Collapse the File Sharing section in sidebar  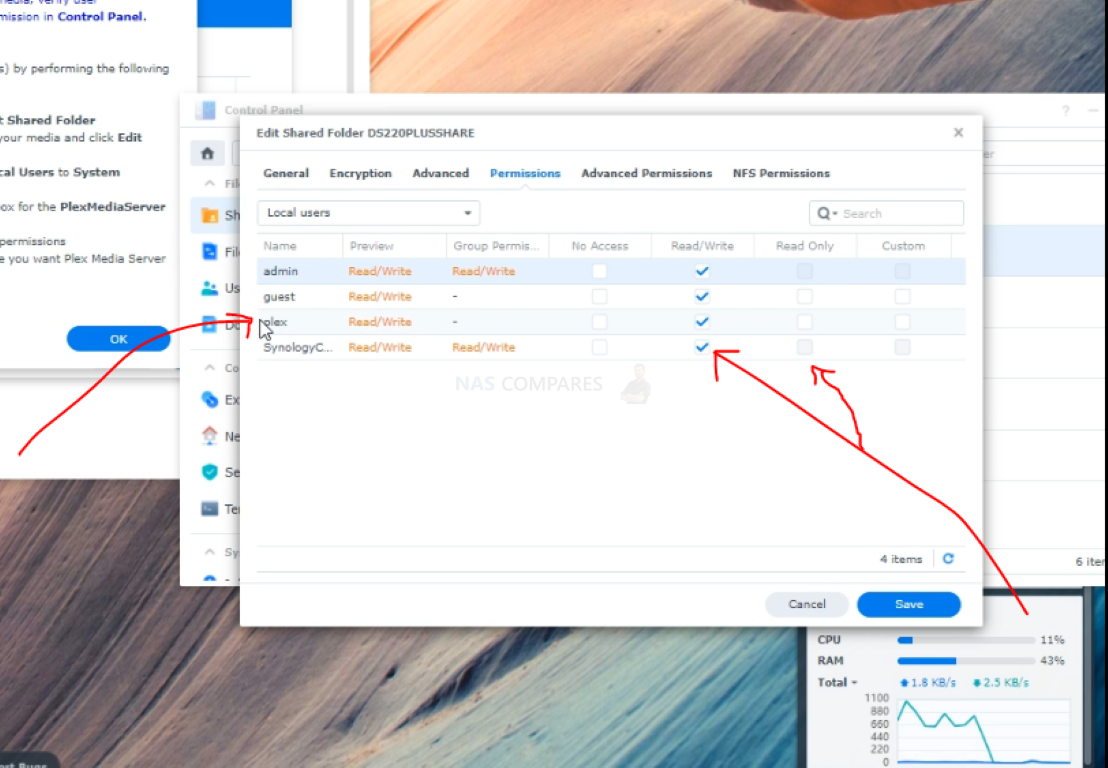(209, 184)
